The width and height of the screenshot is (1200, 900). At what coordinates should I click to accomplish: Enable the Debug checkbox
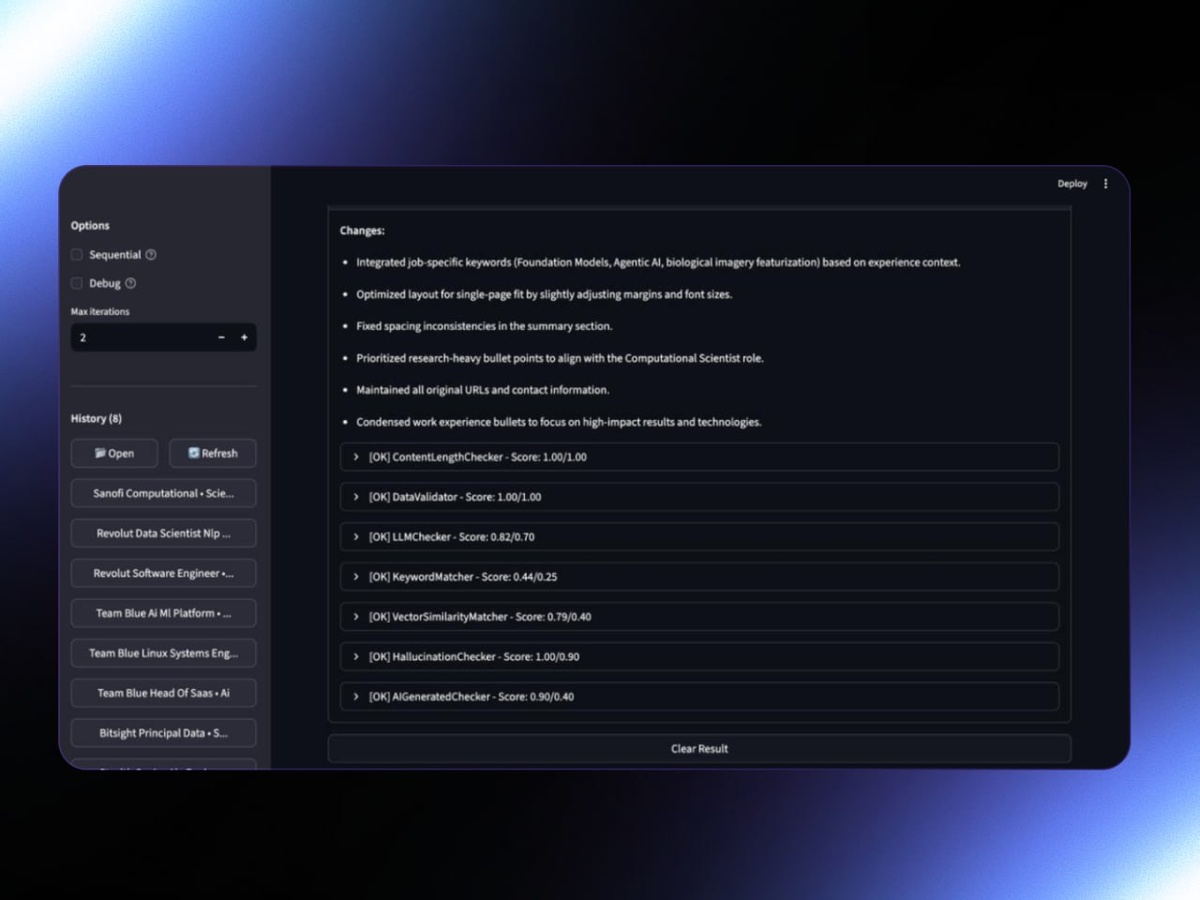(x=77, y=284)
